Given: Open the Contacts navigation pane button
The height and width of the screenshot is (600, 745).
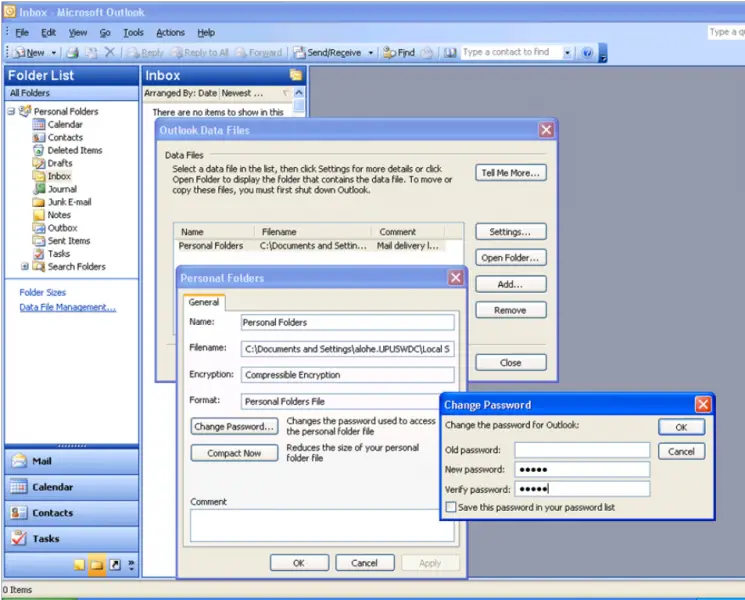Looking at the screenshot, I should pos(71,513).
